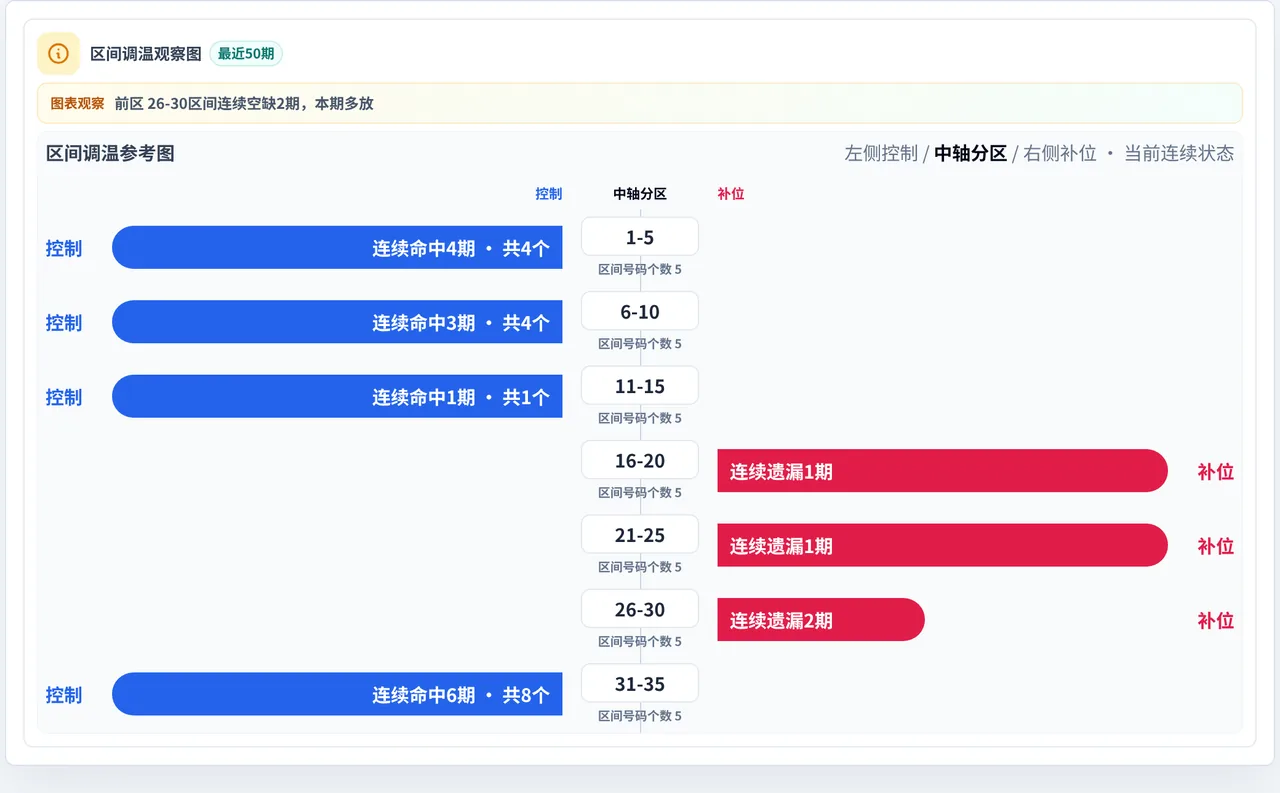Click the red 连续遗漏1期 bar for 16-20
This screenshot has height=793, width=1280.
pyautogui.click(x=942, y=471)
